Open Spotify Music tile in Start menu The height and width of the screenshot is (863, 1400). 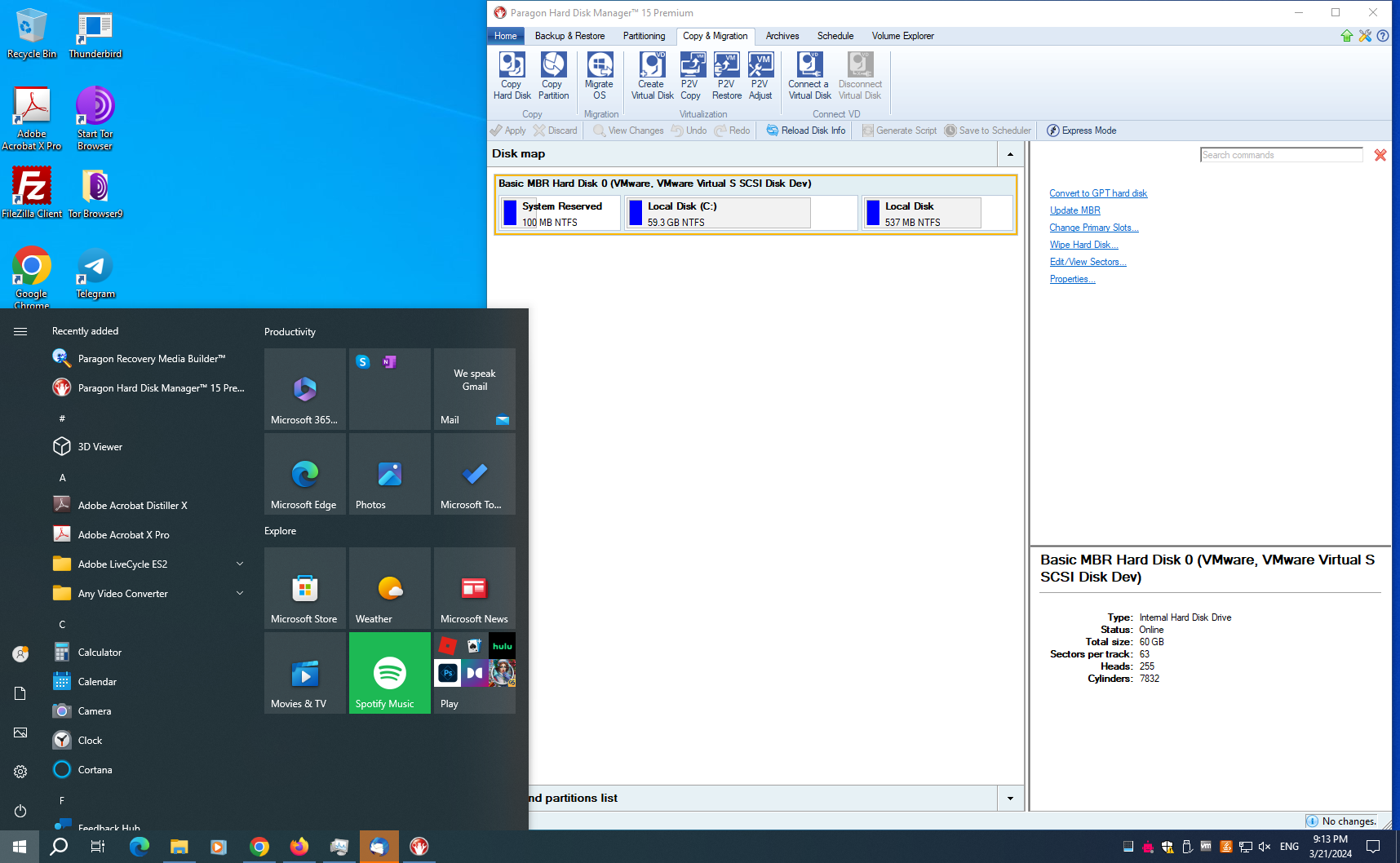pos(390,673)
